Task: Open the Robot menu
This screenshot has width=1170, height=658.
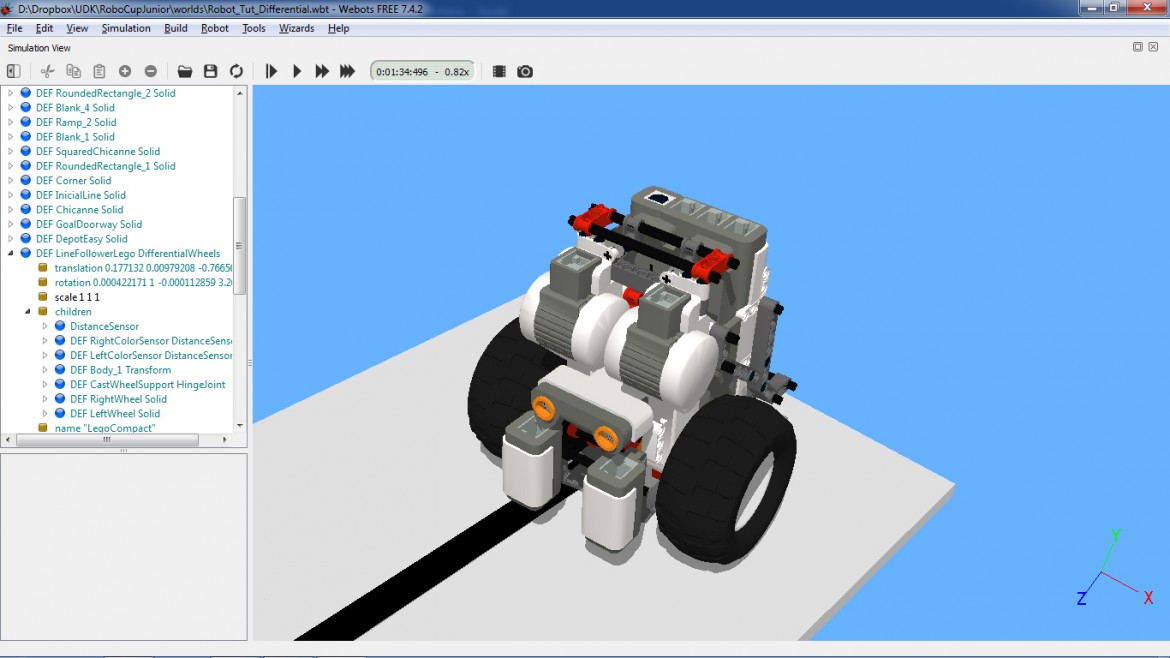Action: click(x=214, y=28)
